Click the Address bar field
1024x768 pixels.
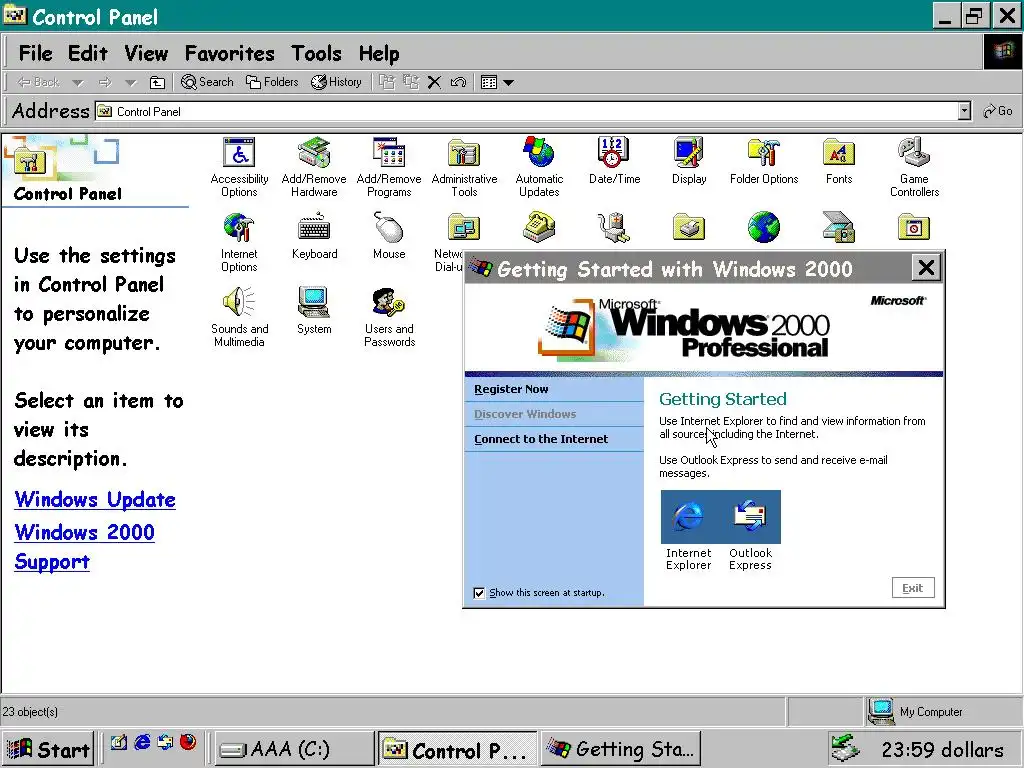point(533,111)
